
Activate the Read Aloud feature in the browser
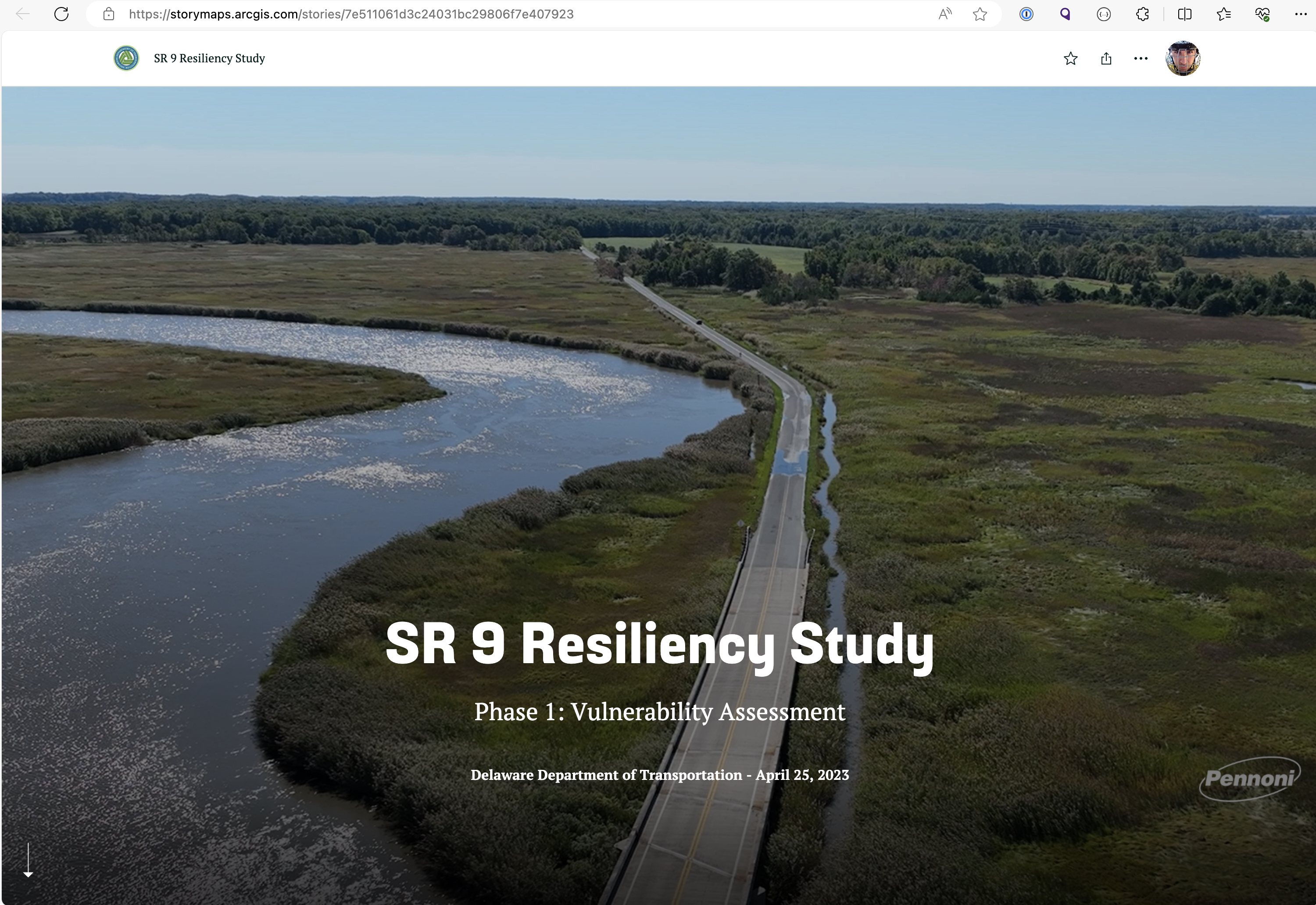(x=944, y=14)
